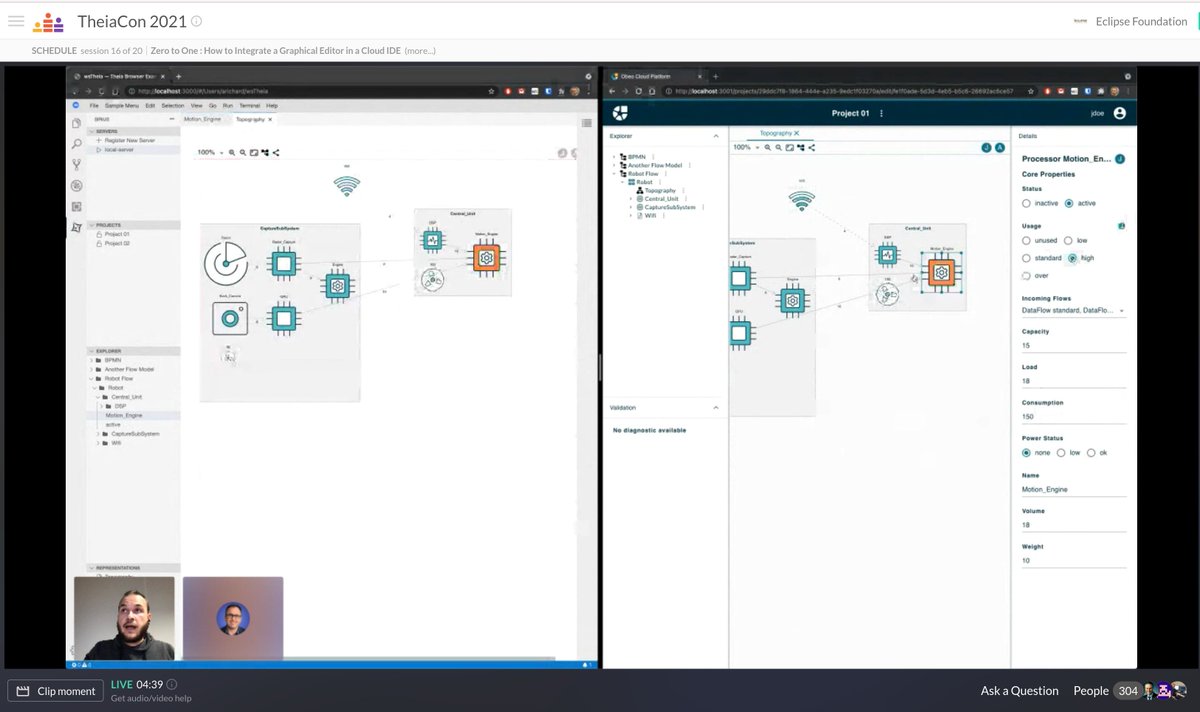Viewport: 1200px width, 712px height.
Task: Click share icon in Theia diagram toolbar
Action: coord(276,152)
